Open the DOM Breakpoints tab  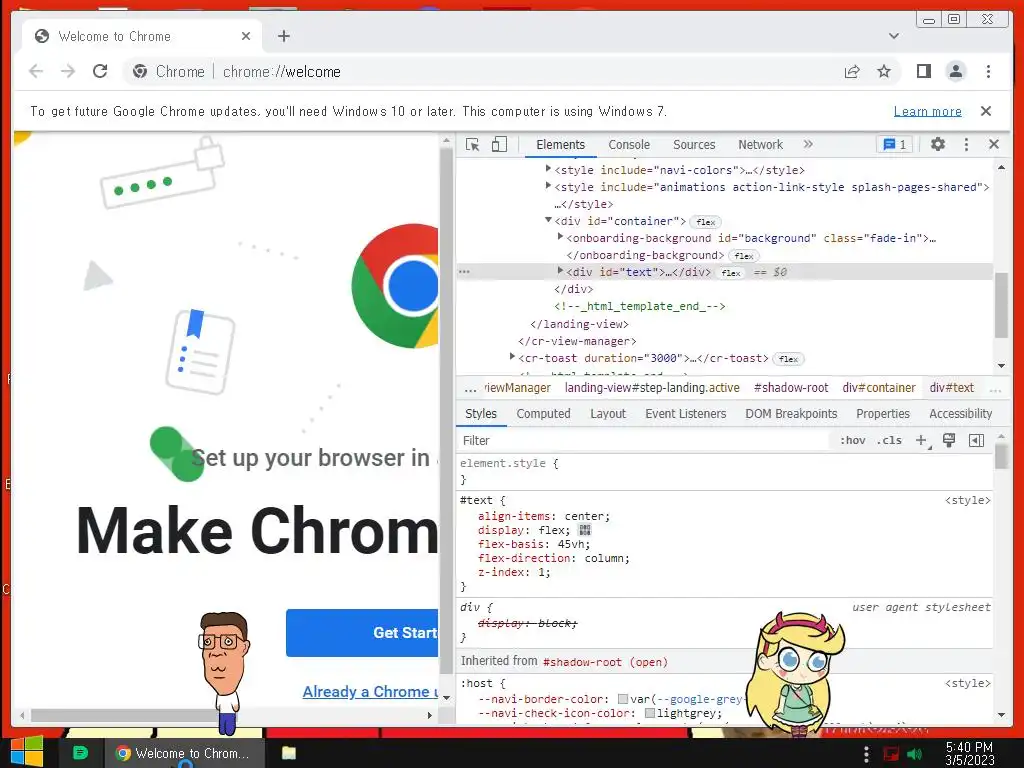(791, 413)
